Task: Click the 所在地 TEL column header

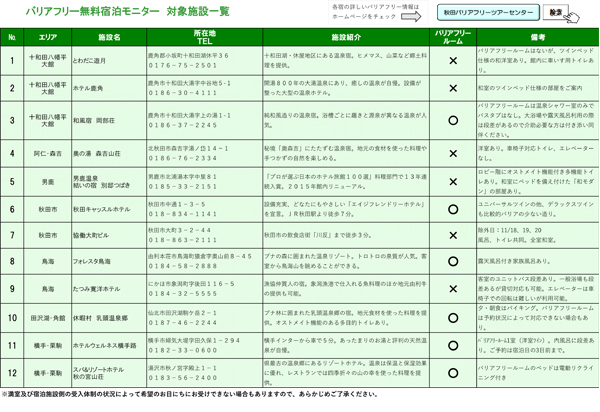Action: click(205, 37)
